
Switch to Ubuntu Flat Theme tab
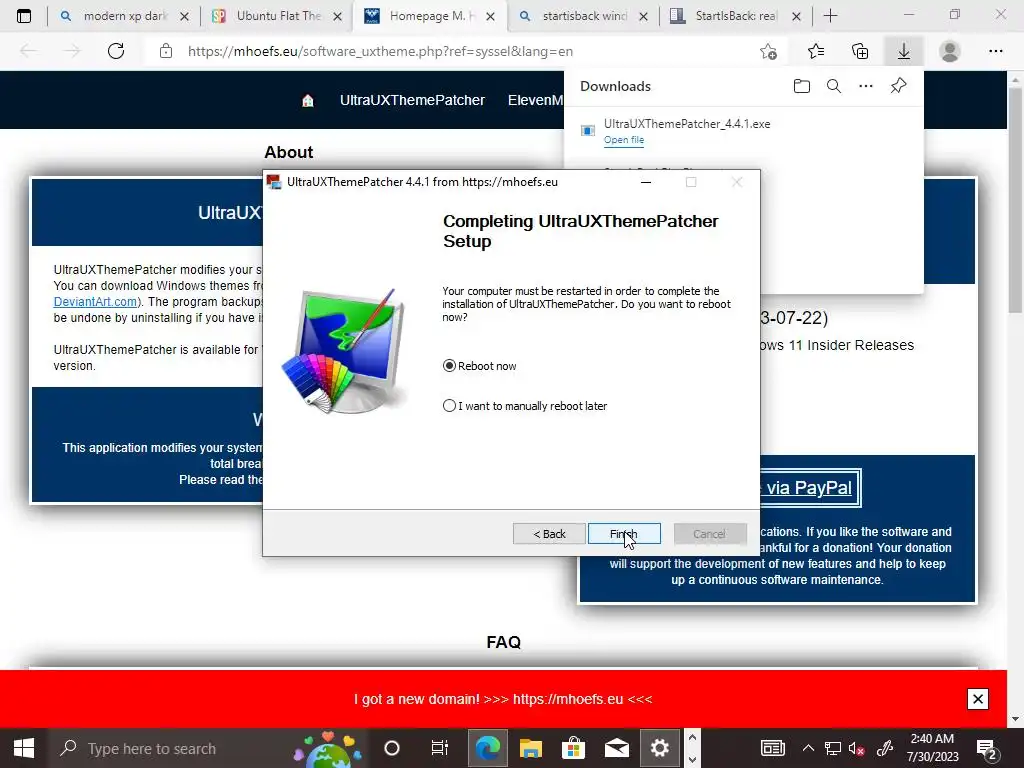click(x=276, y=16)
